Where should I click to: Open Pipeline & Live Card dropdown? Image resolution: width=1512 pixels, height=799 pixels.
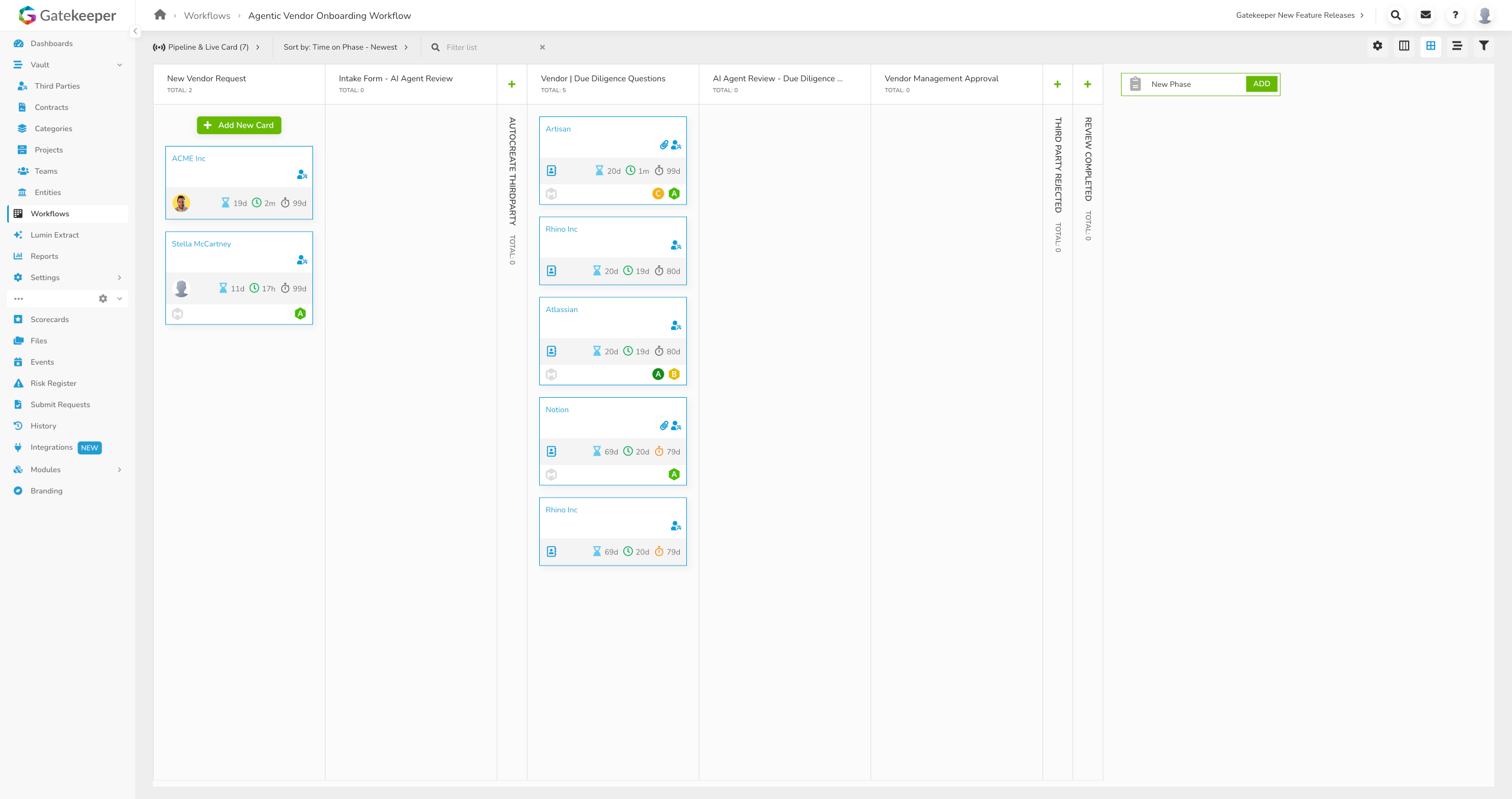[207, 47]
